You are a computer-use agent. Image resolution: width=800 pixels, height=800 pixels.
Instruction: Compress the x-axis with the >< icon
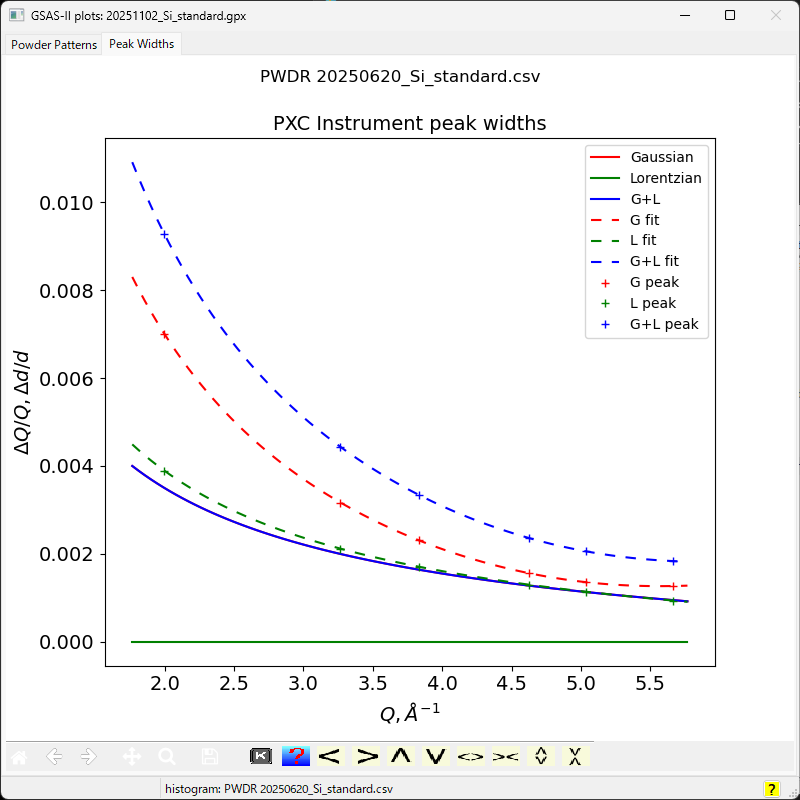pos(505,757)
